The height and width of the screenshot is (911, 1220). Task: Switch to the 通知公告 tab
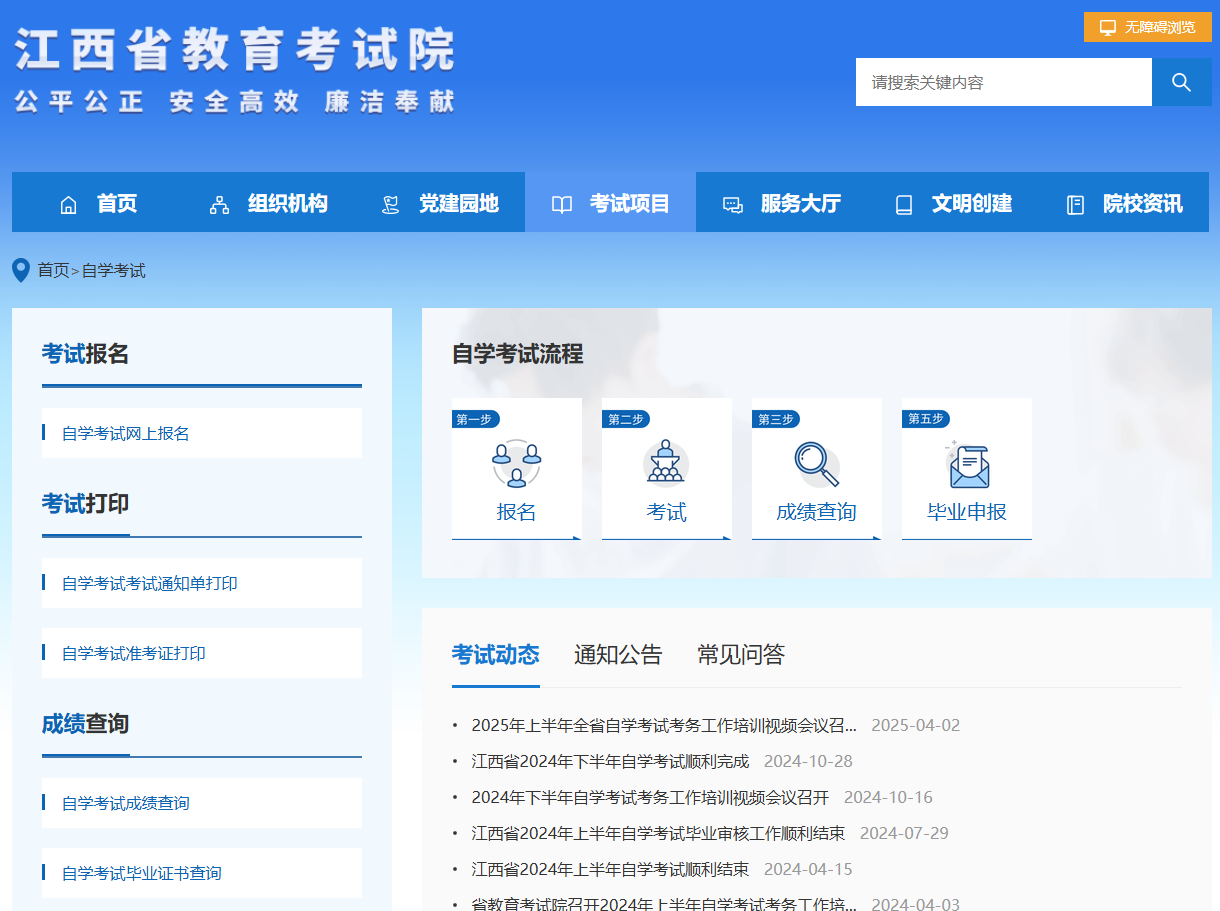tap(618, 655)
